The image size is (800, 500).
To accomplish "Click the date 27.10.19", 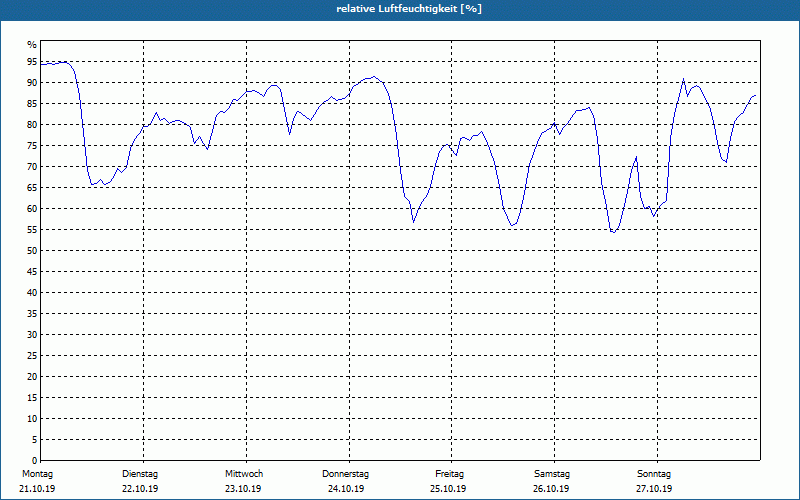I will click(654, 489).
